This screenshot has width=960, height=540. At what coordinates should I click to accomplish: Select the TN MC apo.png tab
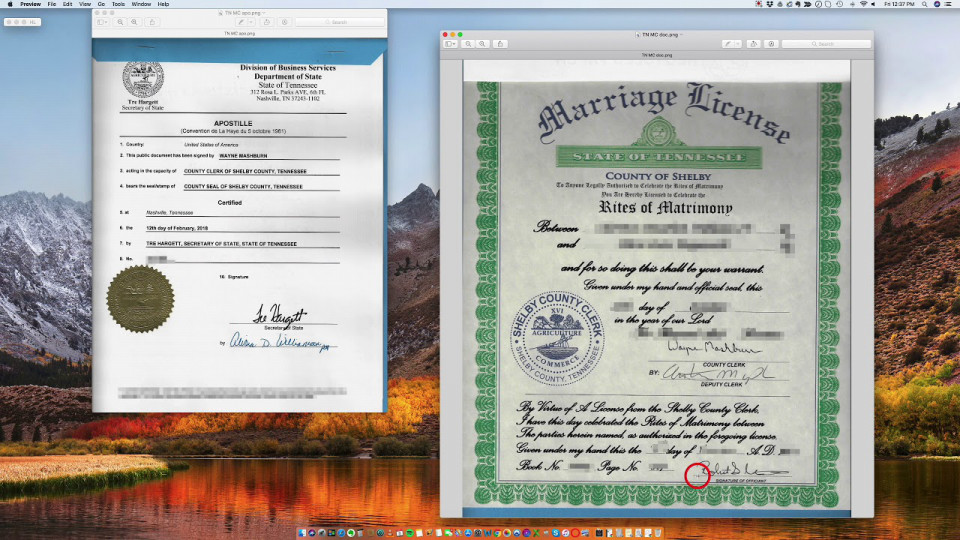239,33
